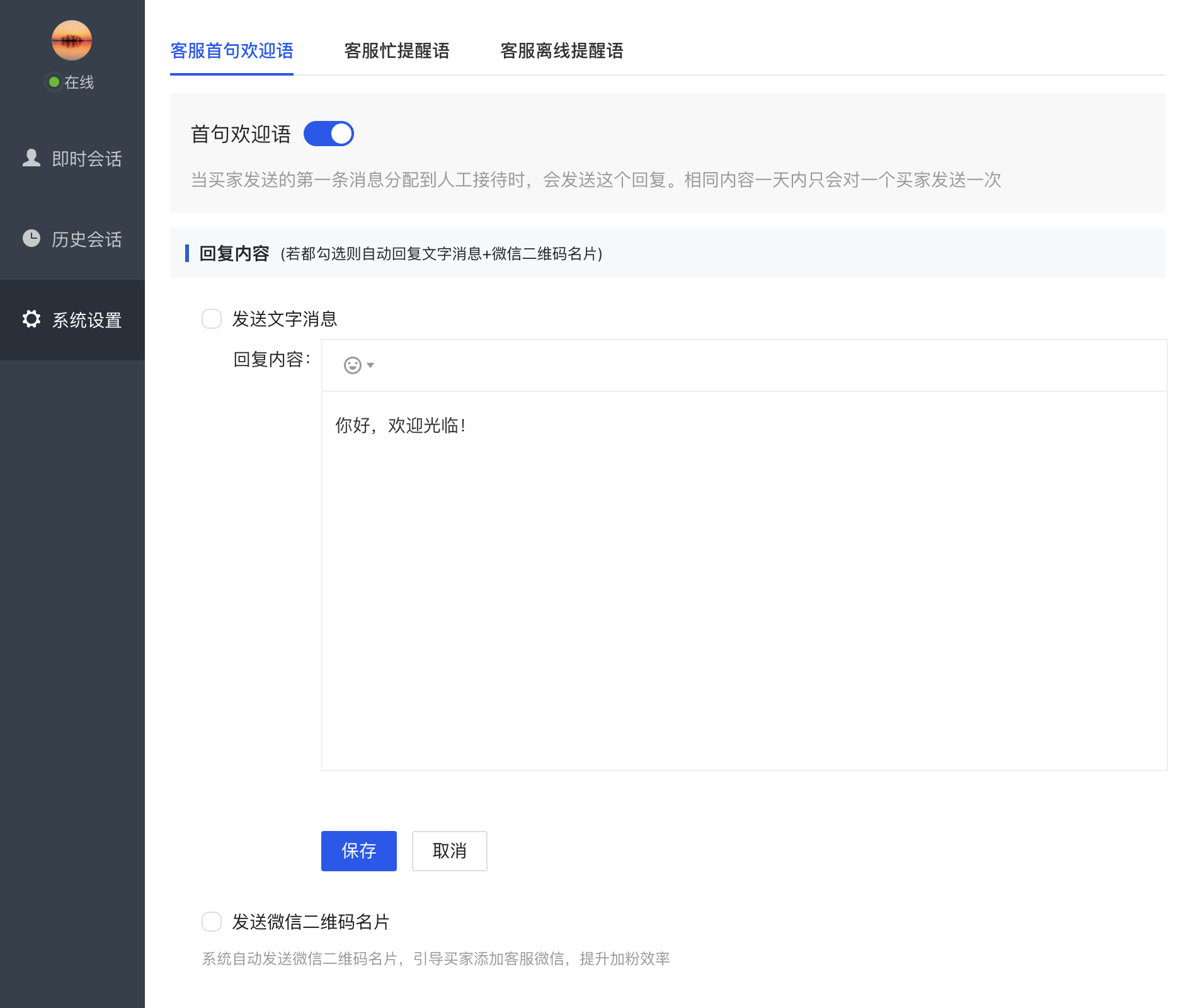Click the 保存 button
The image size is (1188, 1008).
359,851
